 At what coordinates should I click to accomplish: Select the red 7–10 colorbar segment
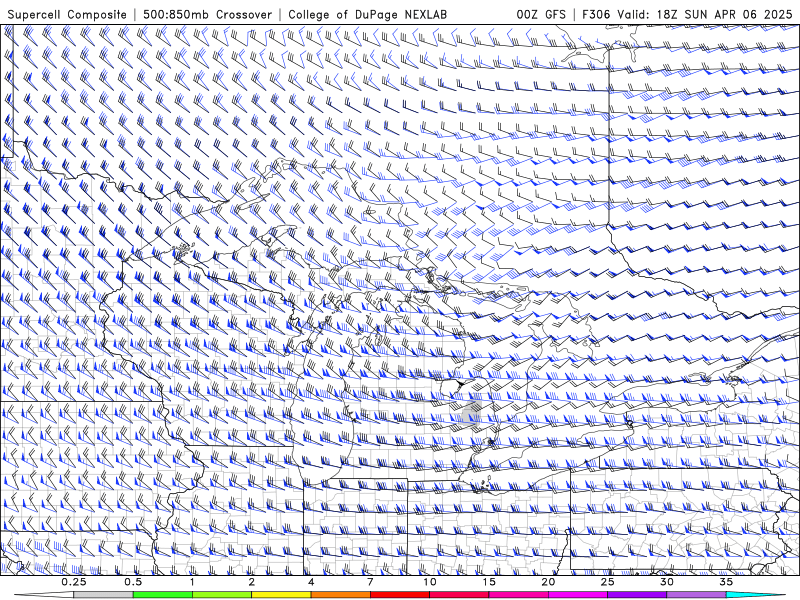(x=399, y=595)
